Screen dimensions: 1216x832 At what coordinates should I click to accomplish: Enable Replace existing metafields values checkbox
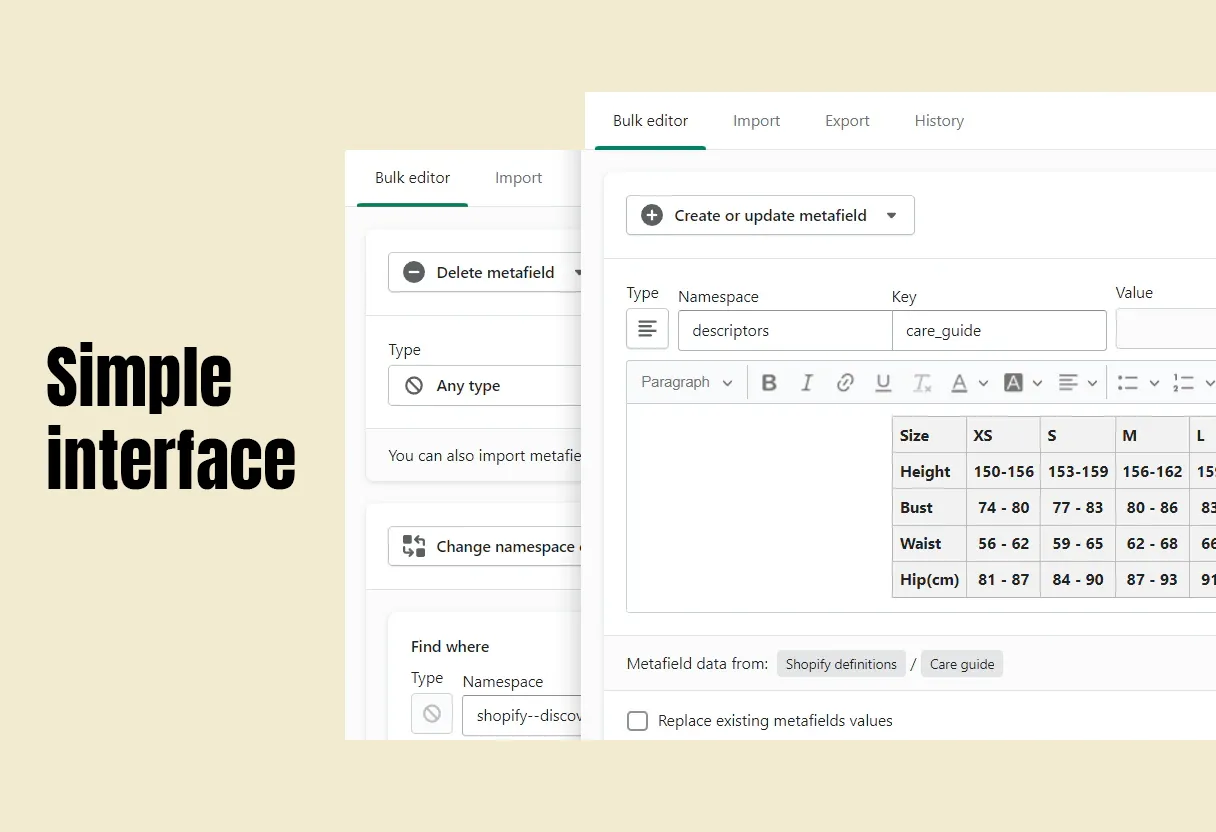click(x=637, y=721)
